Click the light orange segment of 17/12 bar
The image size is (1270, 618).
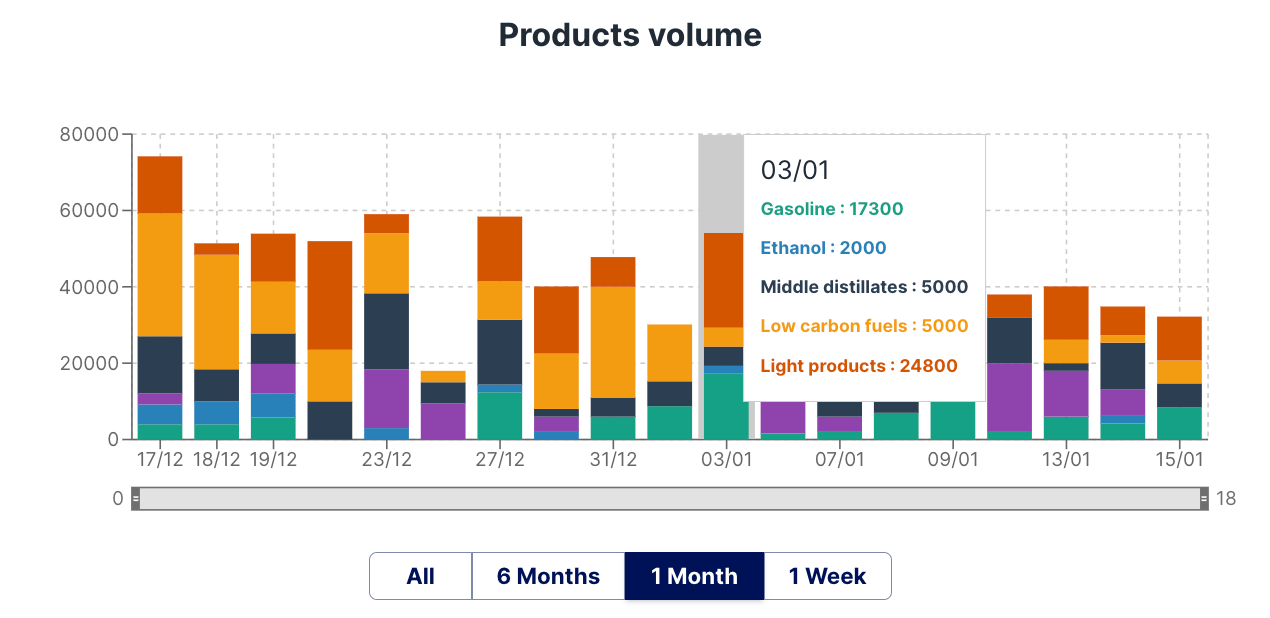[160, 274]
